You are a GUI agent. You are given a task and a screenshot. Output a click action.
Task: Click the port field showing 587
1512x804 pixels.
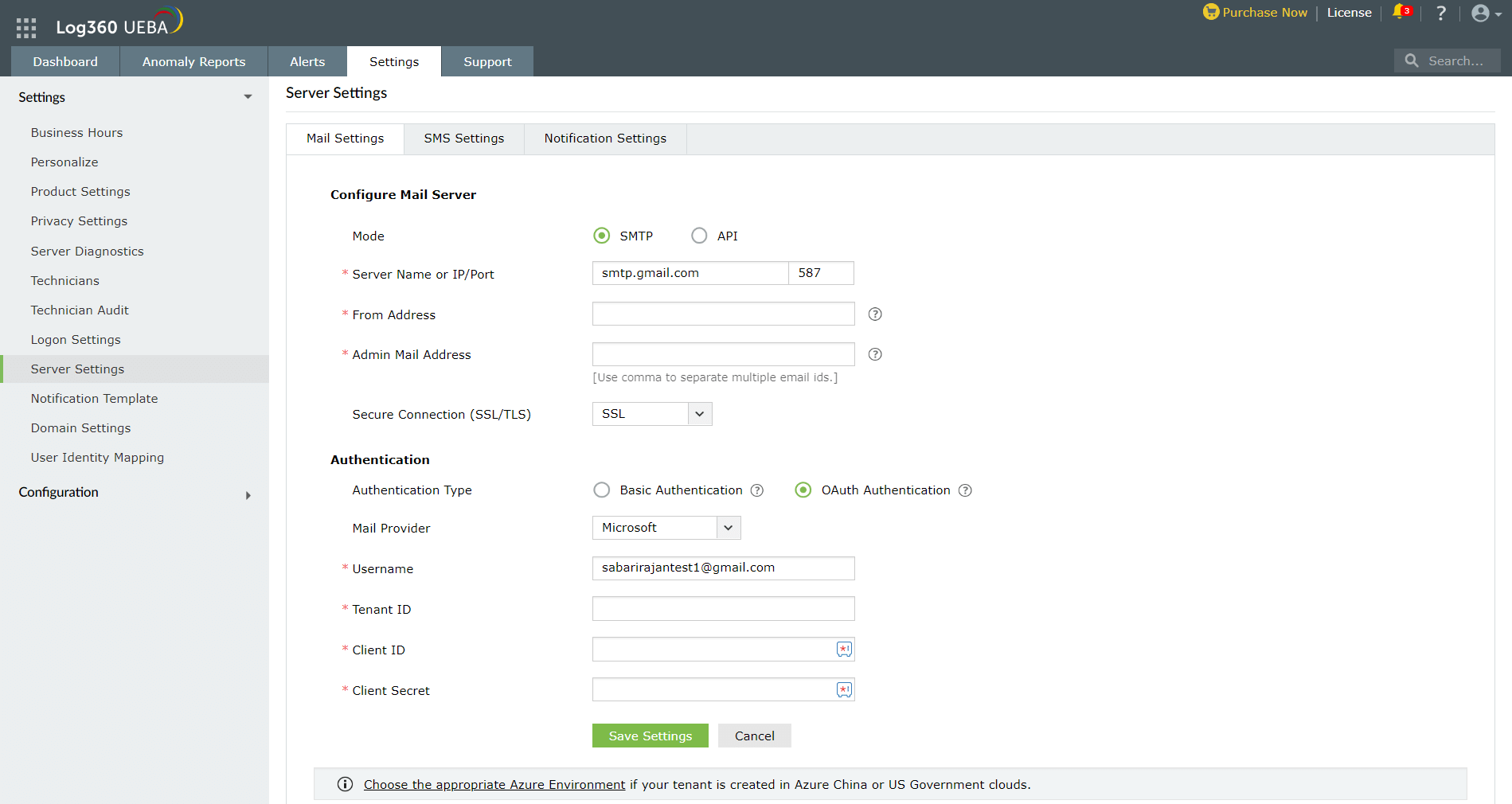coord(822,273)
